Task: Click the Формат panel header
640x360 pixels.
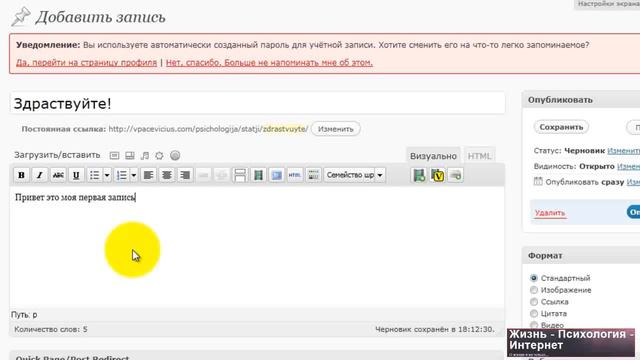Action: [581, 256]
